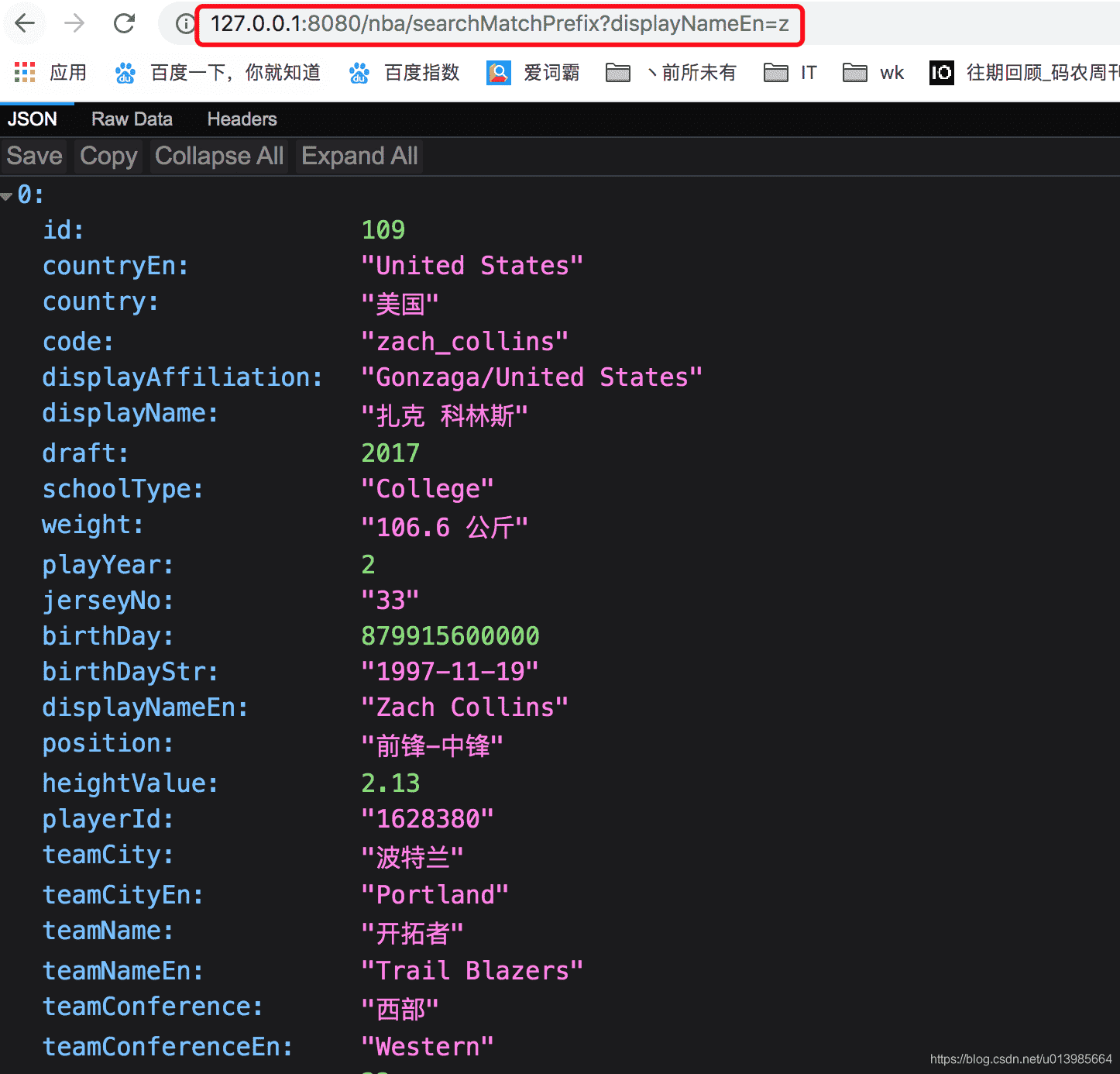Click the schoolType value "College"
The height and width of the screenshot is (1074, 1120).
(x=428, y=489)
